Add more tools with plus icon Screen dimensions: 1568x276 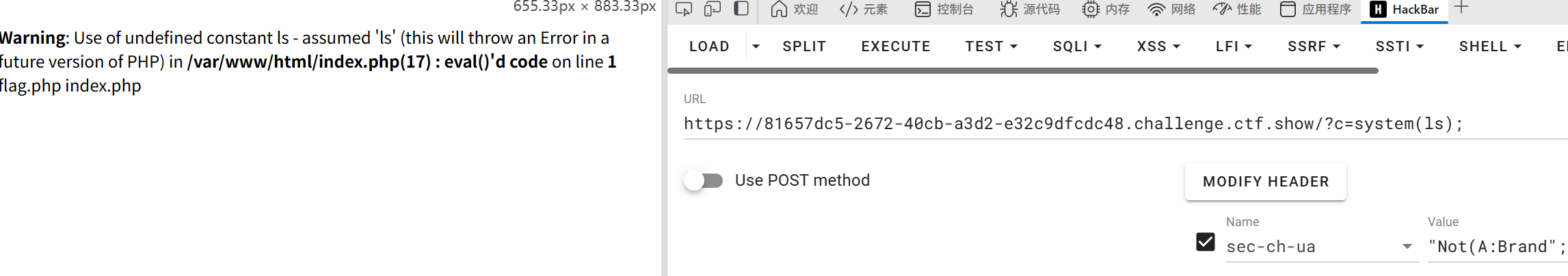(x=1461, y=8)
